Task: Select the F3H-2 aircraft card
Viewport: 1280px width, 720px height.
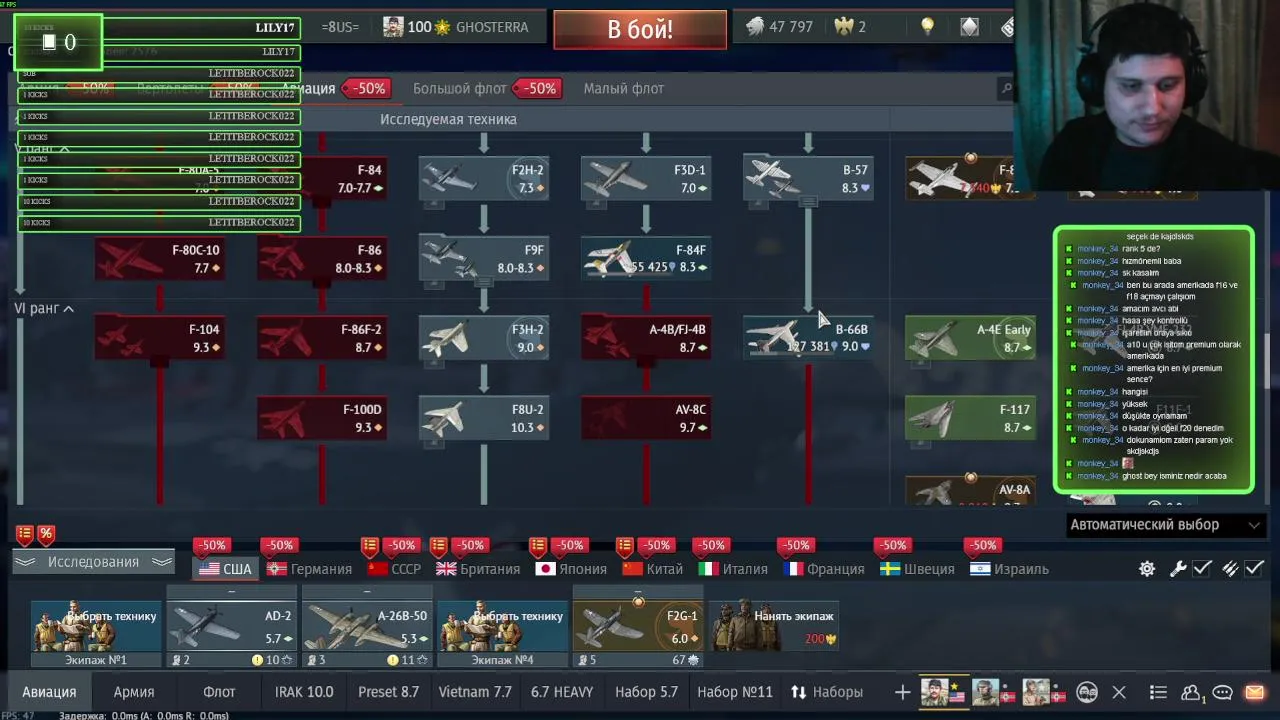Action: 484,338
